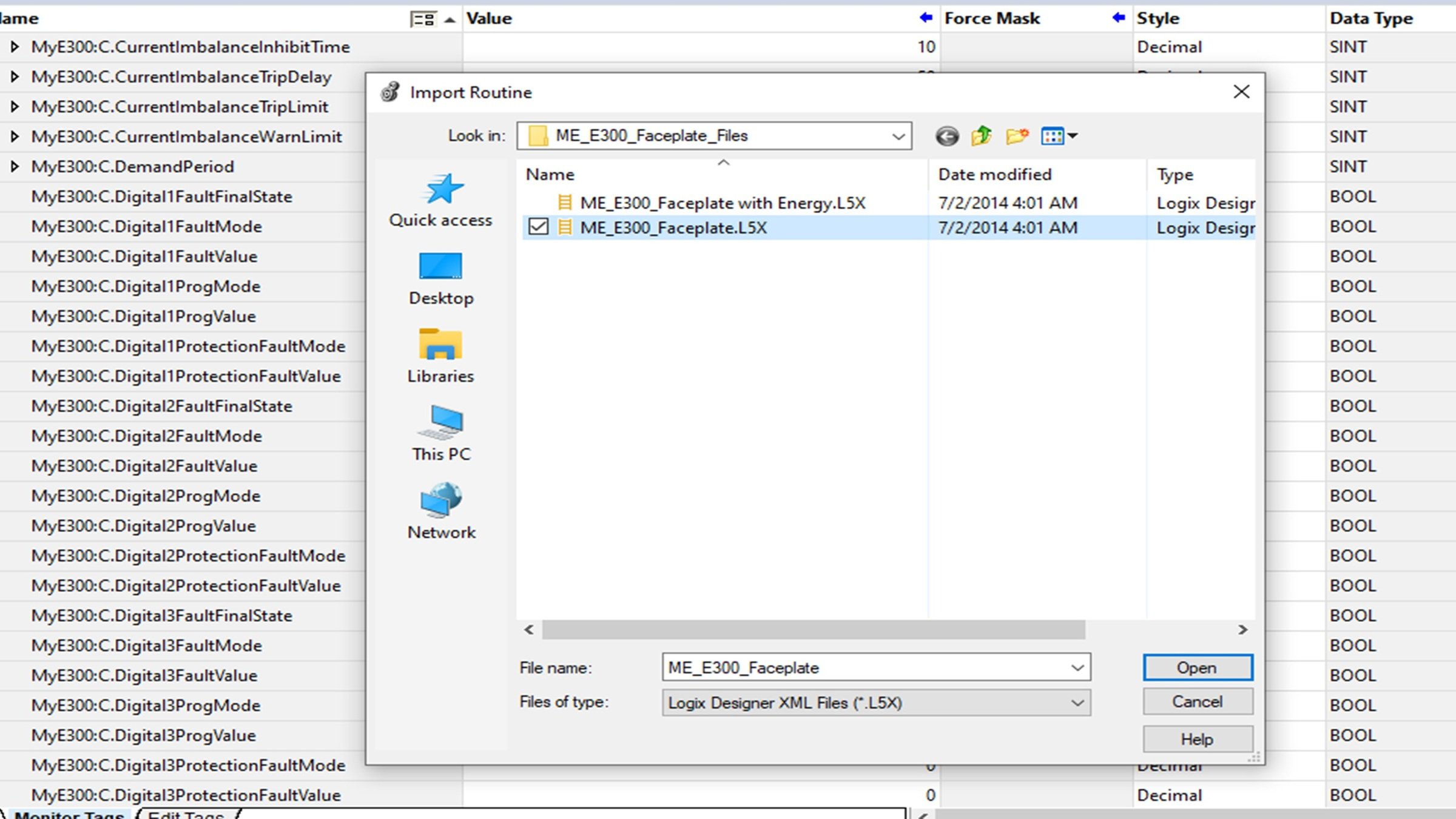Click the ME_E300_Faceplate with Energy.L5X file icon

coord(565,203)
